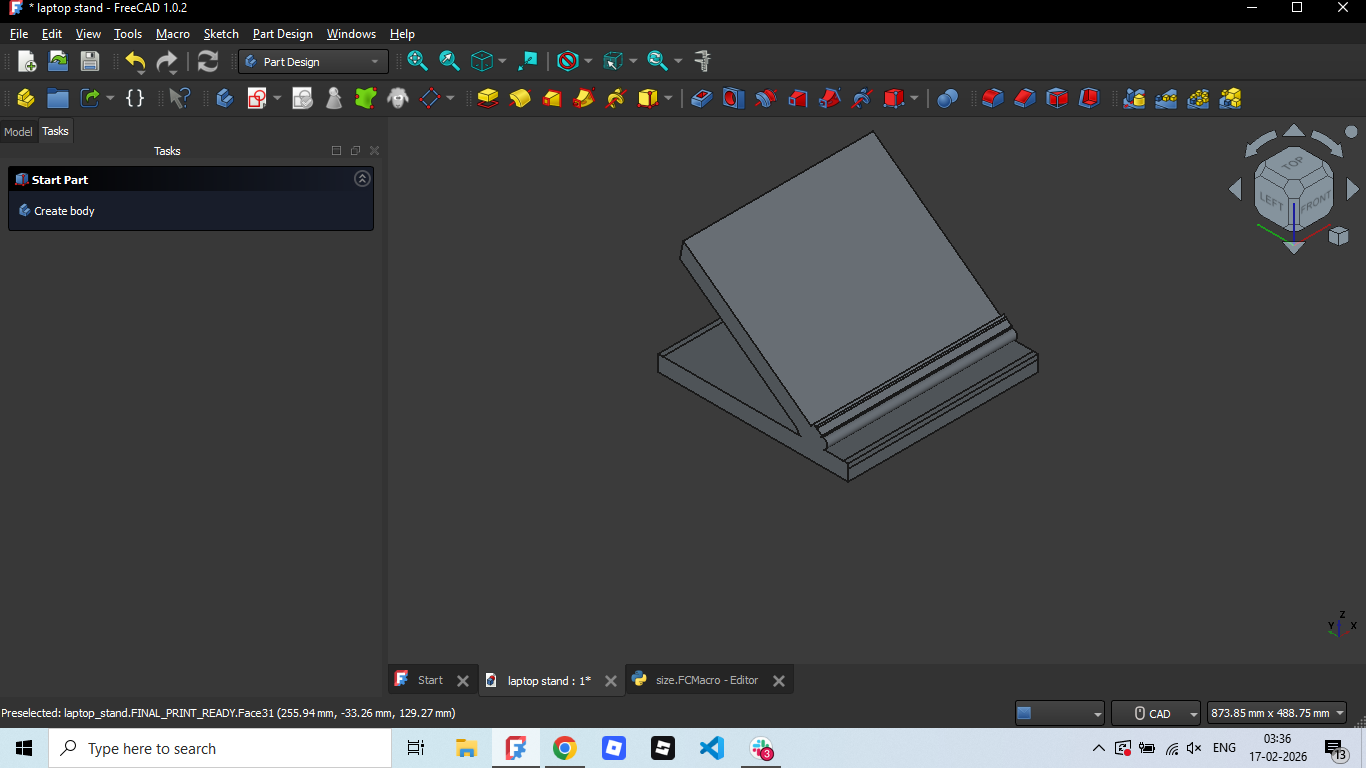Apply the Thickness tool
The width and height of the screenshot is (1366, 768).
[1089, 98]
